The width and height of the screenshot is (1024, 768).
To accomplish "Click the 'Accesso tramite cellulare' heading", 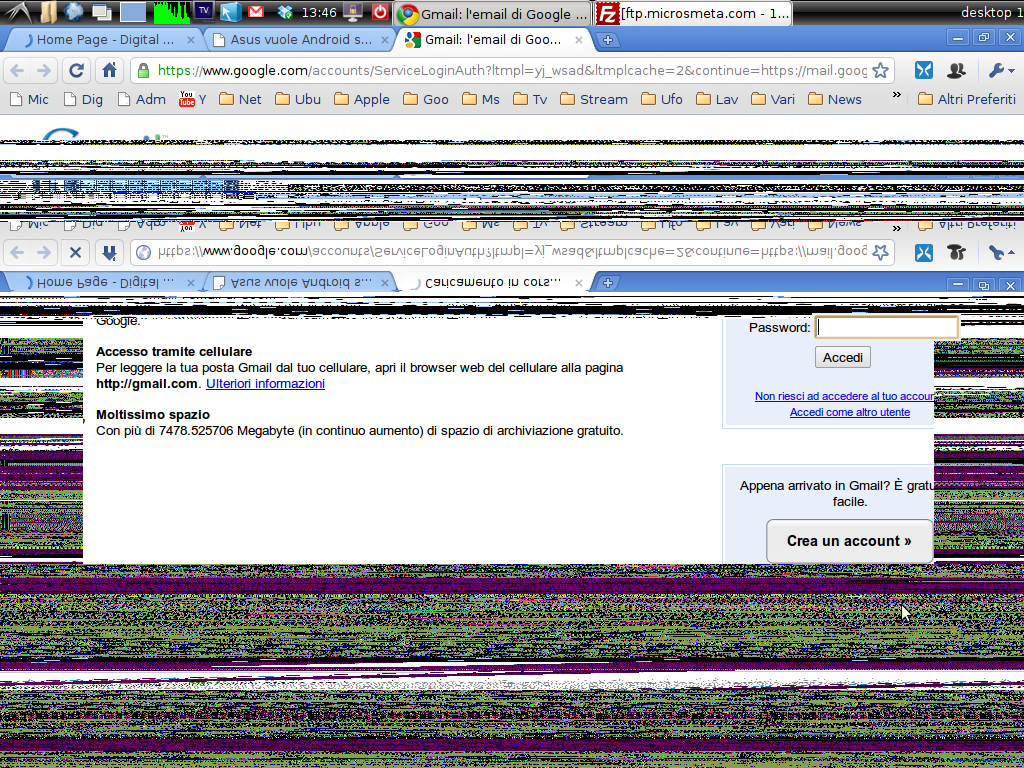I will click(x=174, y=351).
